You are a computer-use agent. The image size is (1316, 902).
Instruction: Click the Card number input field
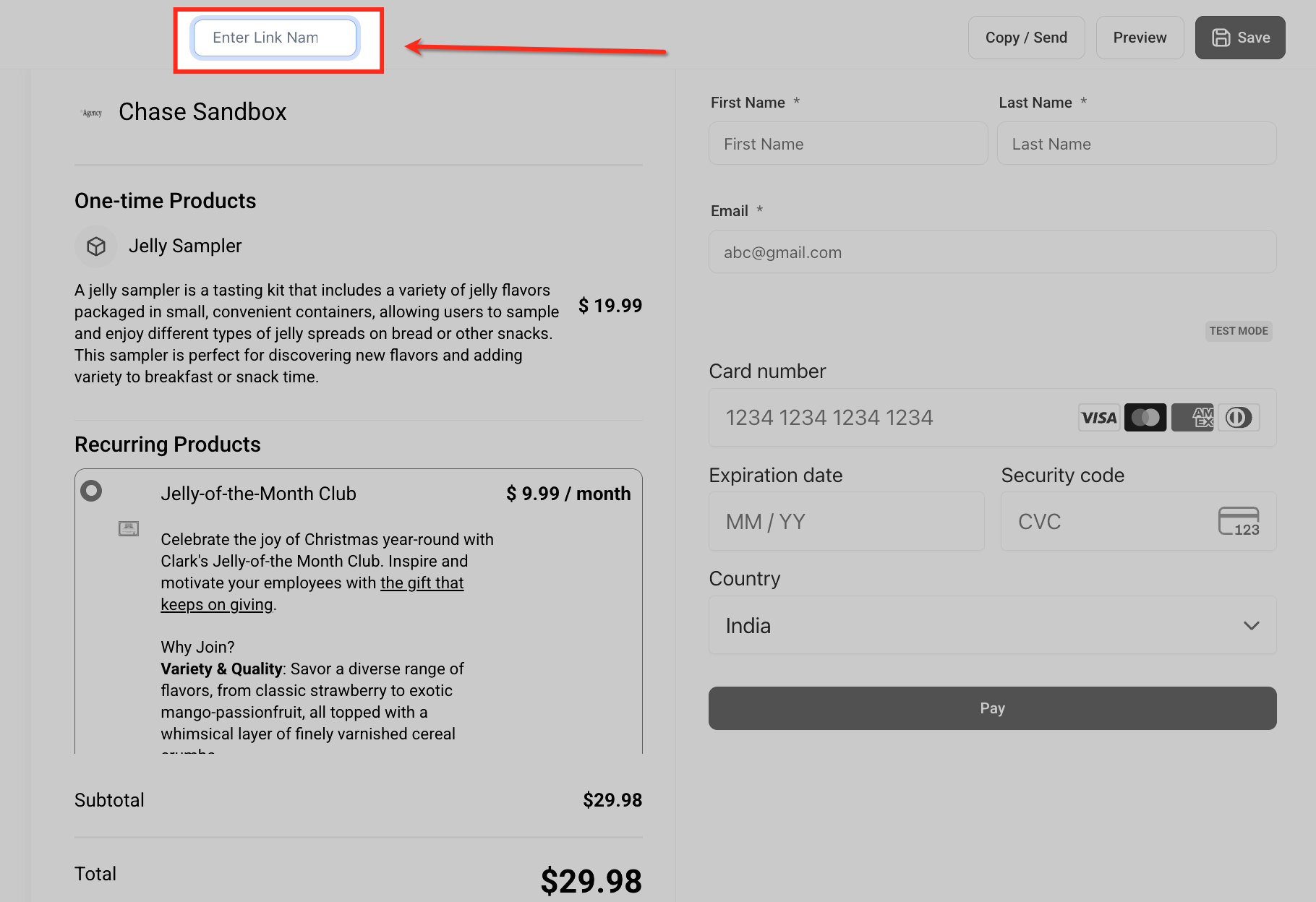993,418
